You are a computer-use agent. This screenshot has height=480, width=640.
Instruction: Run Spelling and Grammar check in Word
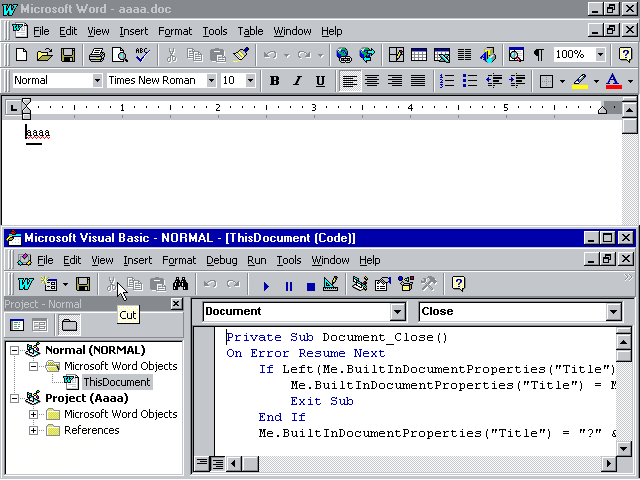[x=143, y=55]
